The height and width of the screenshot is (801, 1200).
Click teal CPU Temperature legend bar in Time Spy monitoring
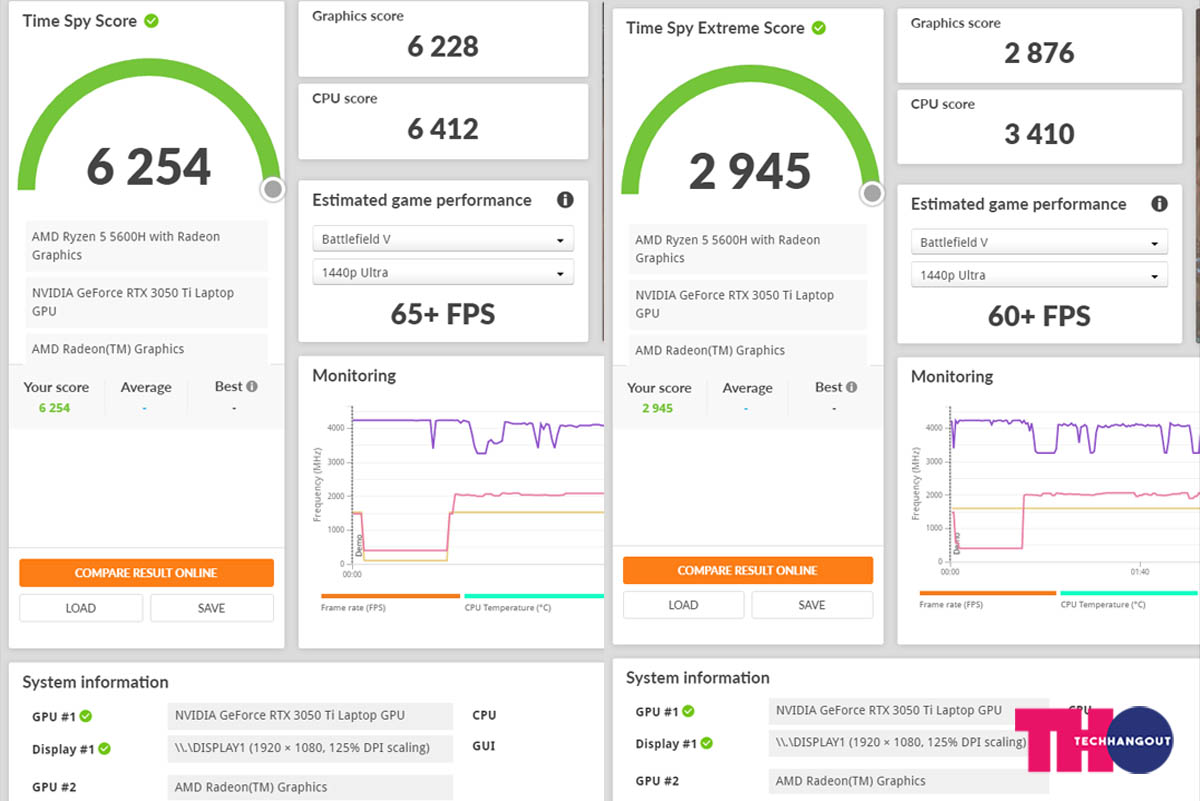click(533, 596)
